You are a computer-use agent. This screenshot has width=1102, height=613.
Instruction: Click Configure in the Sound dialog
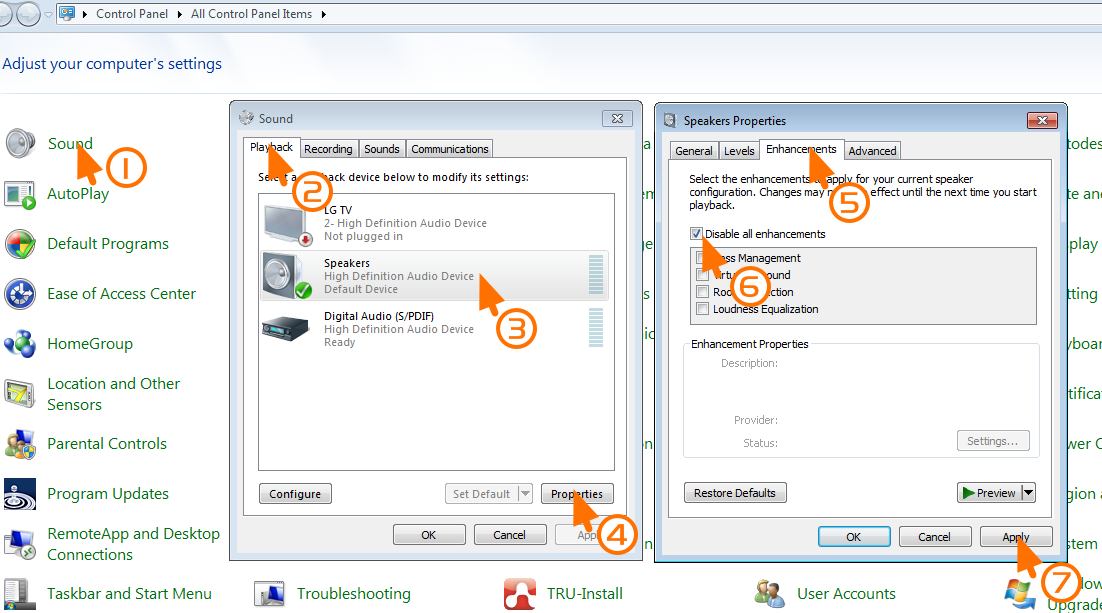tap(295, 493)
